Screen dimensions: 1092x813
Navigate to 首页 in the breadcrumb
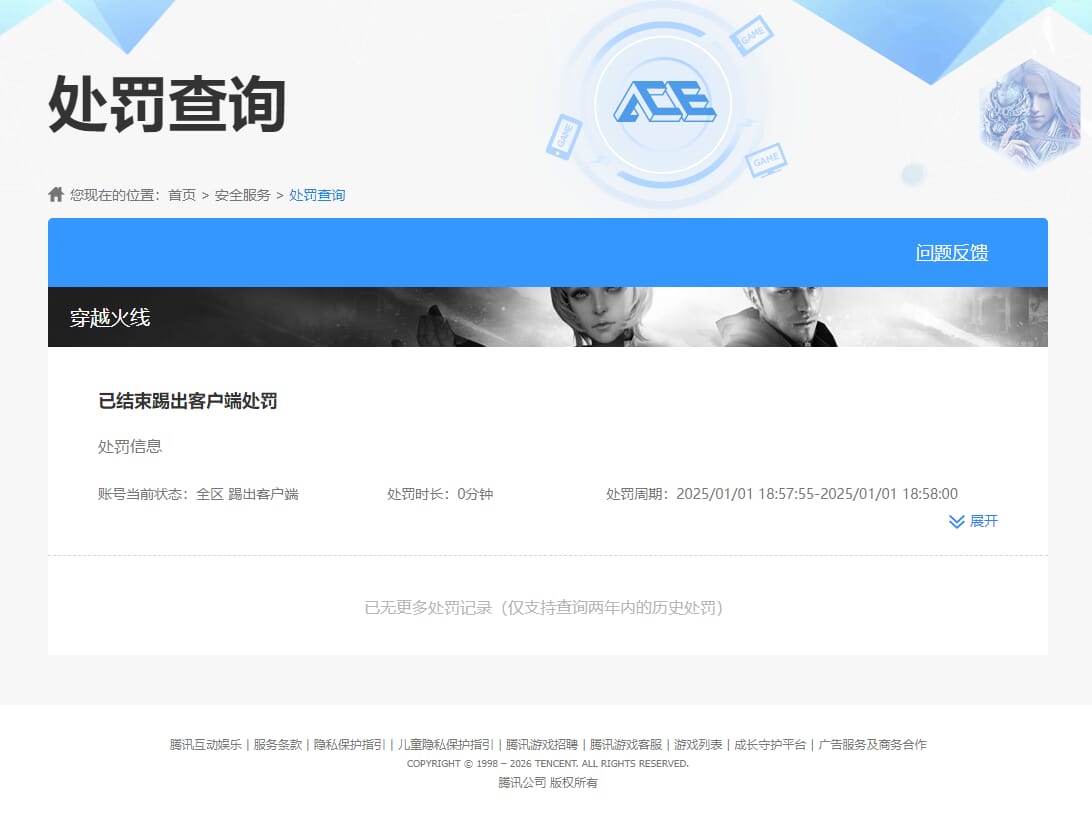pos(180,195)
